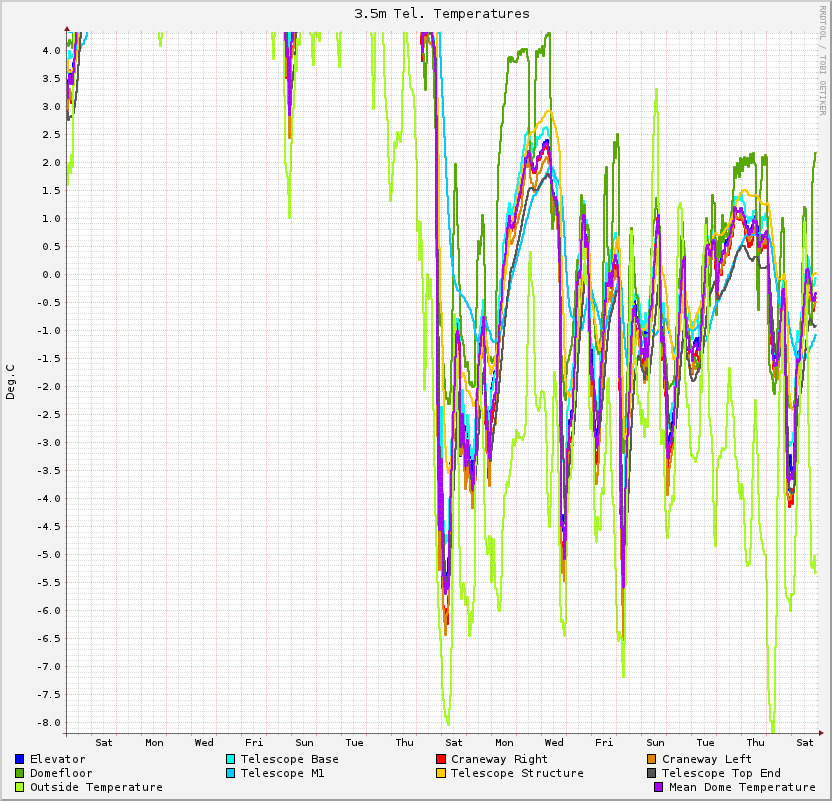Image resolution: width=832 pixels, height=801 pixels.
Task: Pick the yellow Telescope Structure color square
Action: click(441, 773)
